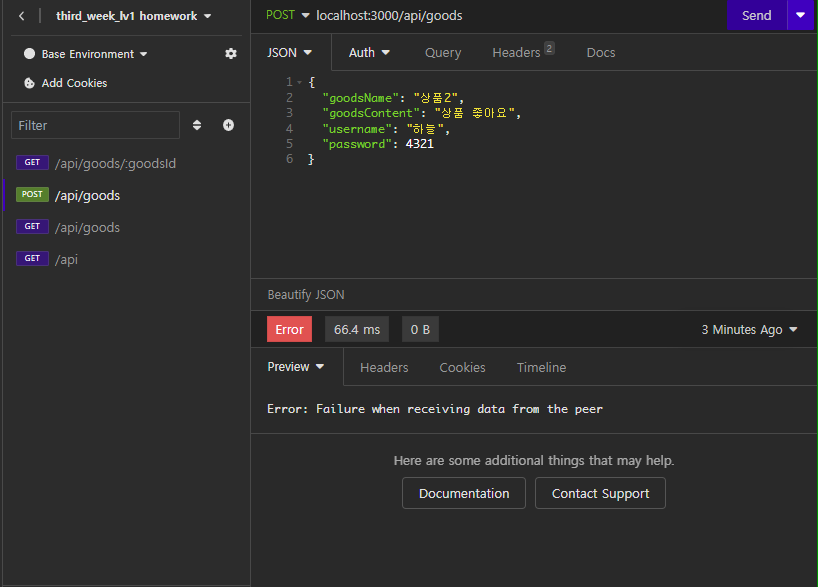818x587 pixels.
Task: Click the Headers count badge 2
Action: pos(549,48)
